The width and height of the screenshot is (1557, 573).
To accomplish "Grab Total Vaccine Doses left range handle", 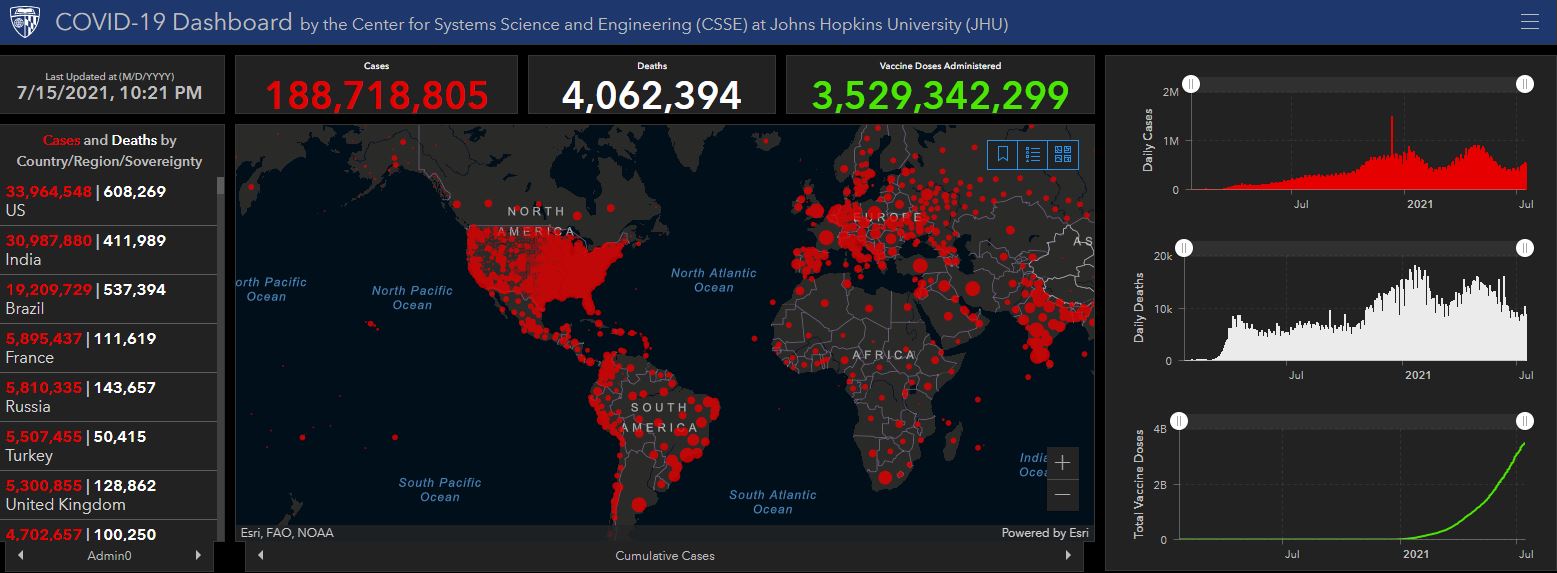I will (1180, 421).
